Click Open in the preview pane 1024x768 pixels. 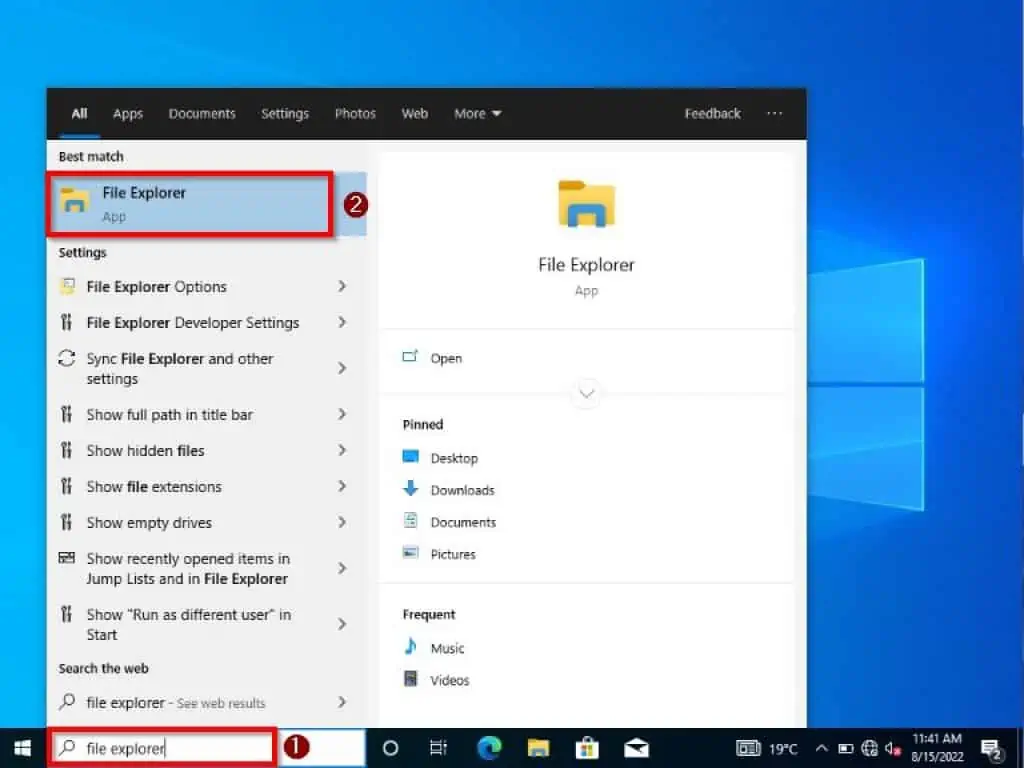[x=446, y=359]
